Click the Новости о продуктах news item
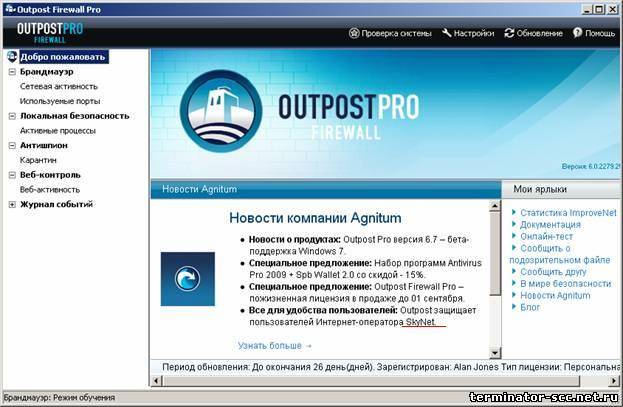This screenshot has width=623, height=407. coord(359,246)
